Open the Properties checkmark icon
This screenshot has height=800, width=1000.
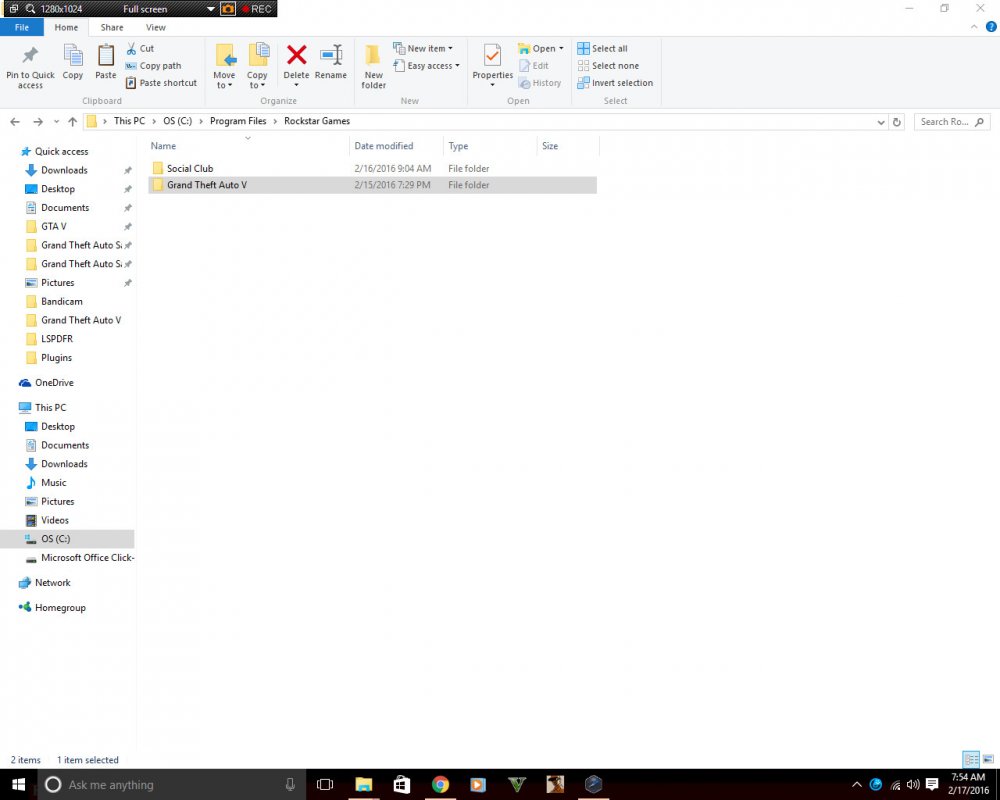[492, 55]
